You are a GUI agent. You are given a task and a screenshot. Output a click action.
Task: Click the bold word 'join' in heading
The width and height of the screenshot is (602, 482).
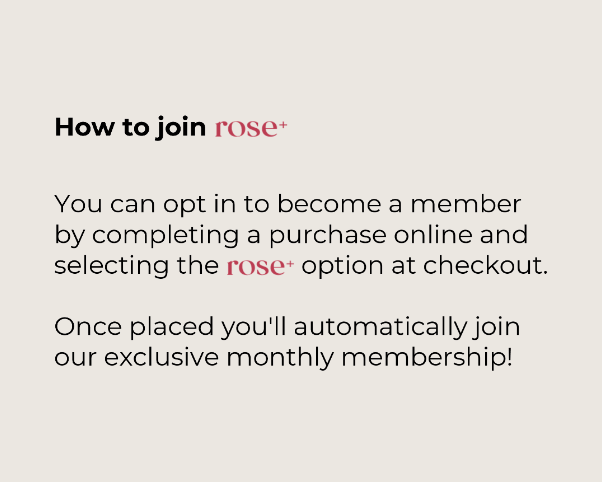point(181,128)
